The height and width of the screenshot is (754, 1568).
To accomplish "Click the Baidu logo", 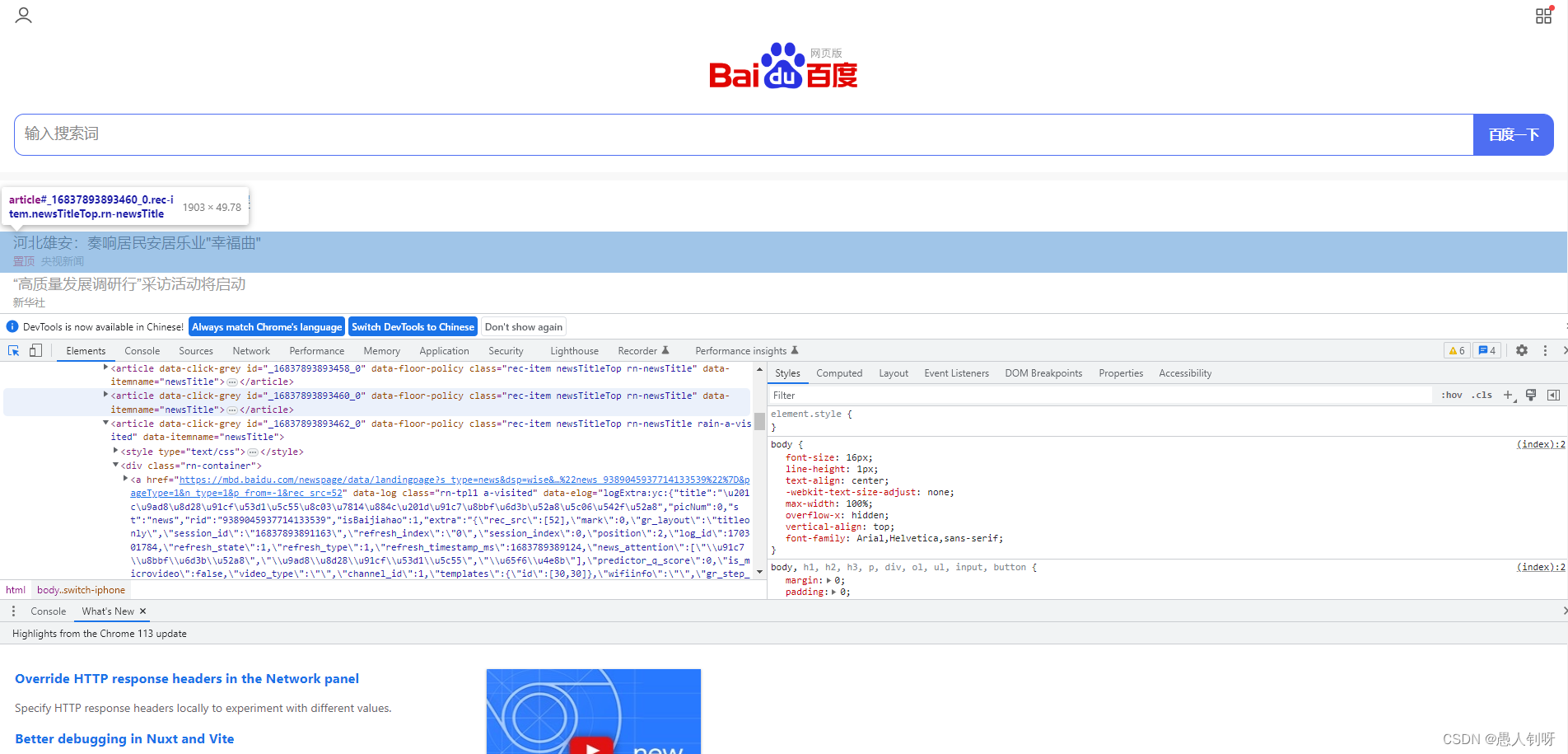I will (x=783, y=66).
